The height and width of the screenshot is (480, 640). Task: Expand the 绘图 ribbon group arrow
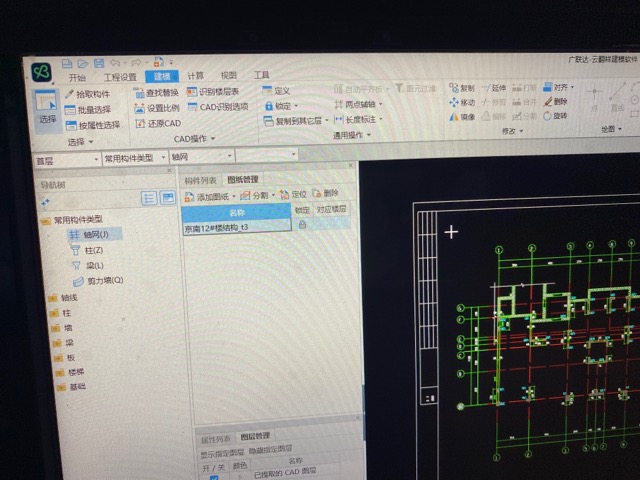click(620, 129)
